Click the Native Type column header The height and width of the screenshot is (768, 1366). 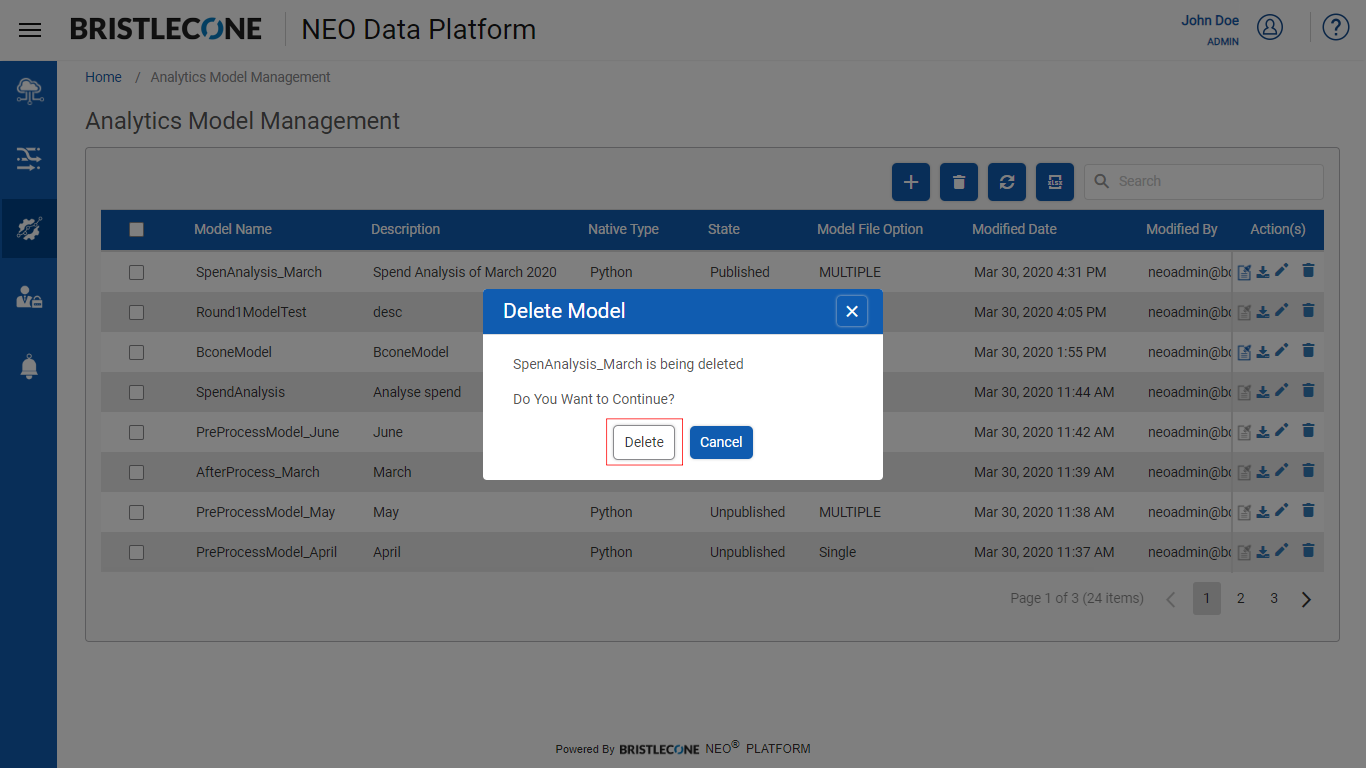pos(623,229)
